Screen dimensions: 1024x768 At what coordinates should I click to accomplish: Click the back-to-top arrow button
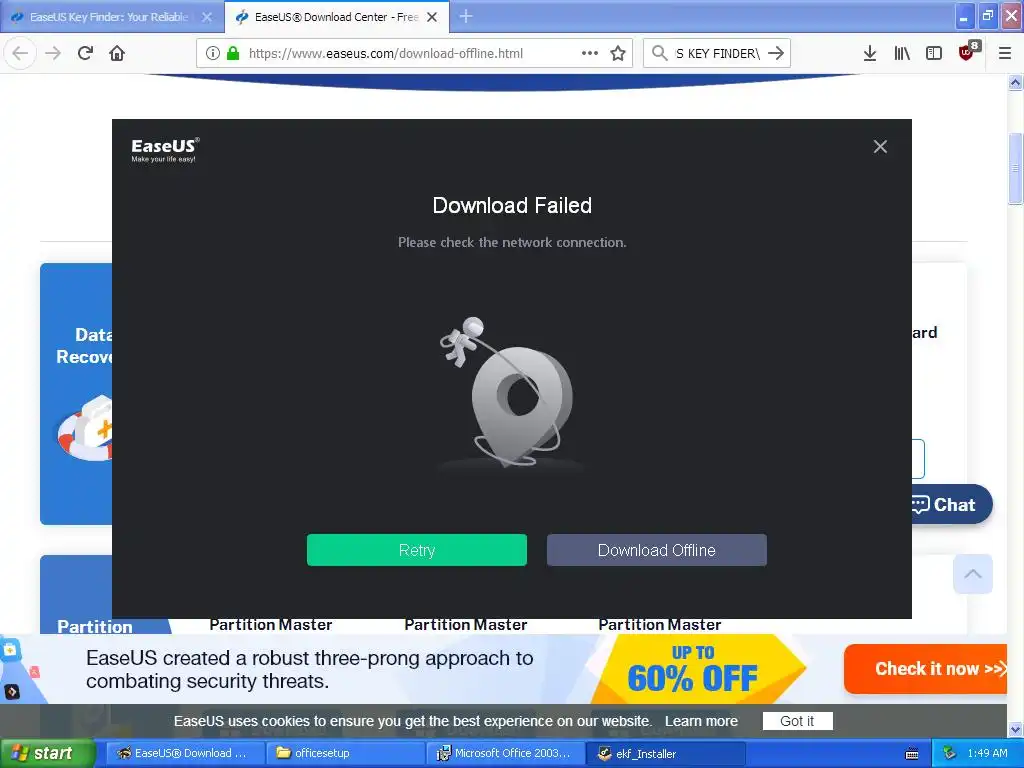pyautogui.click(x=972, y=574)
